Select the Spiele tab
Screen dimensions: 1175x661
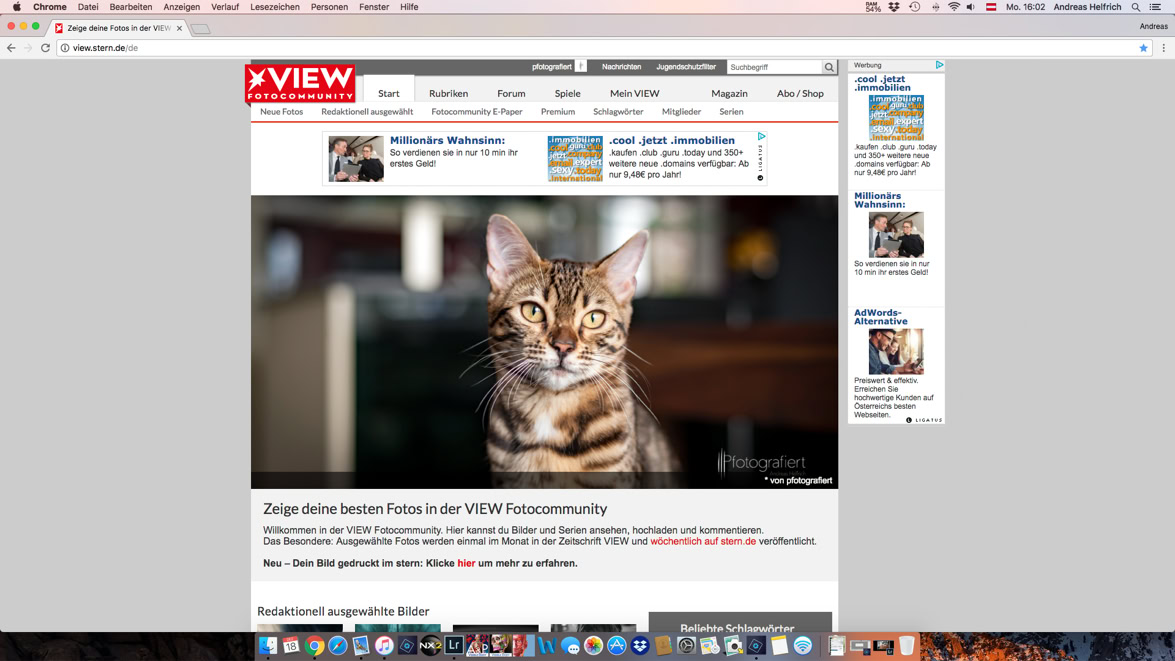tap(567, 93)
